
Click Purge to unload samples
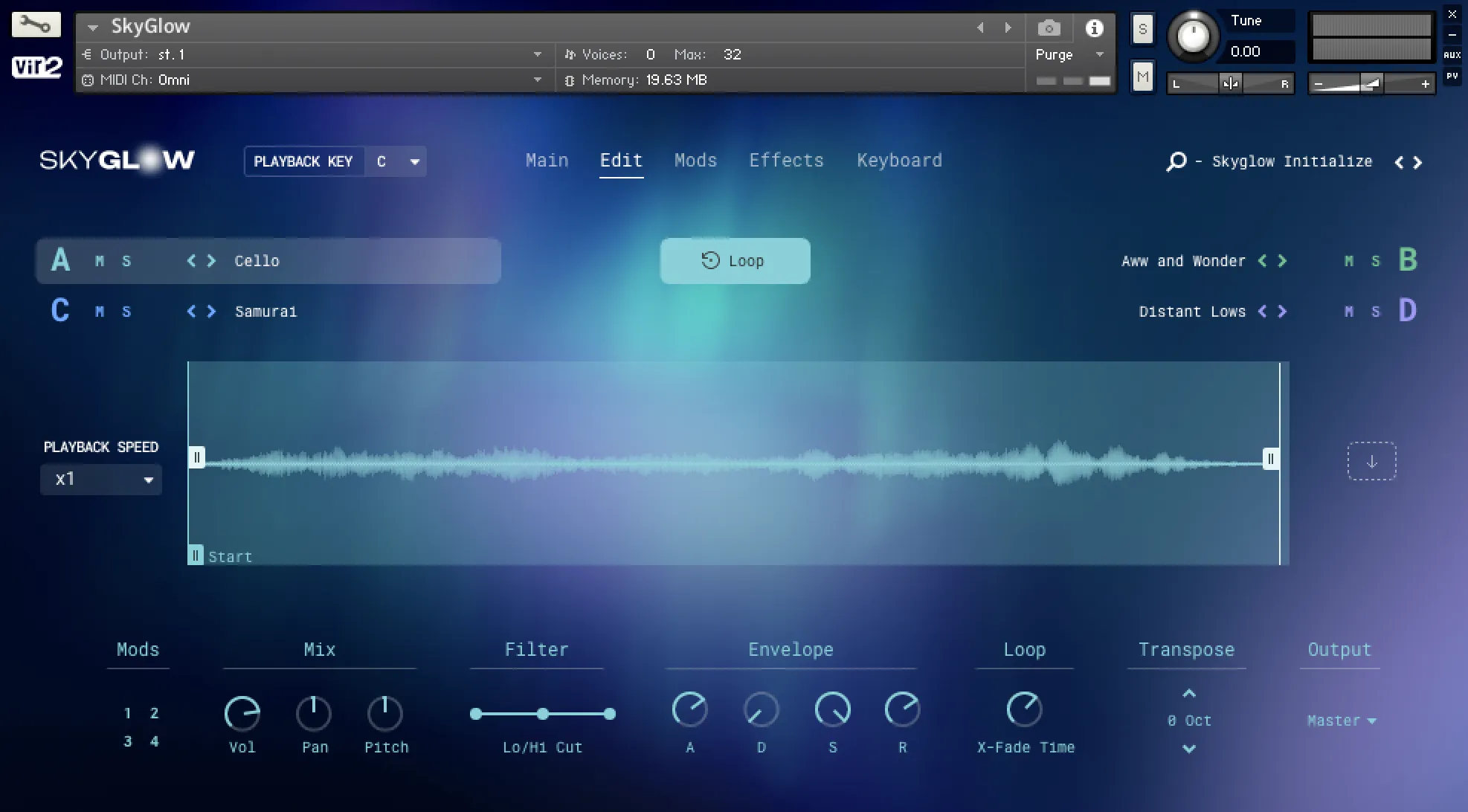coord(1055,54)
